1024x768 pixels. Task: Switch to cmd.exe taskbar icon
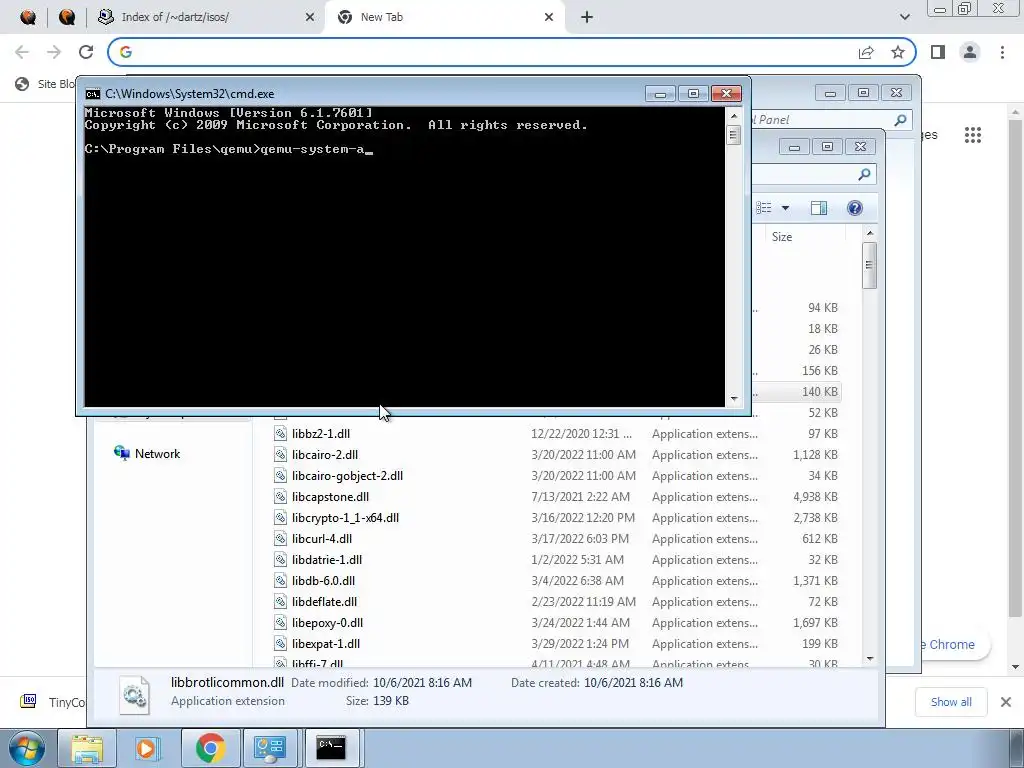331,748
